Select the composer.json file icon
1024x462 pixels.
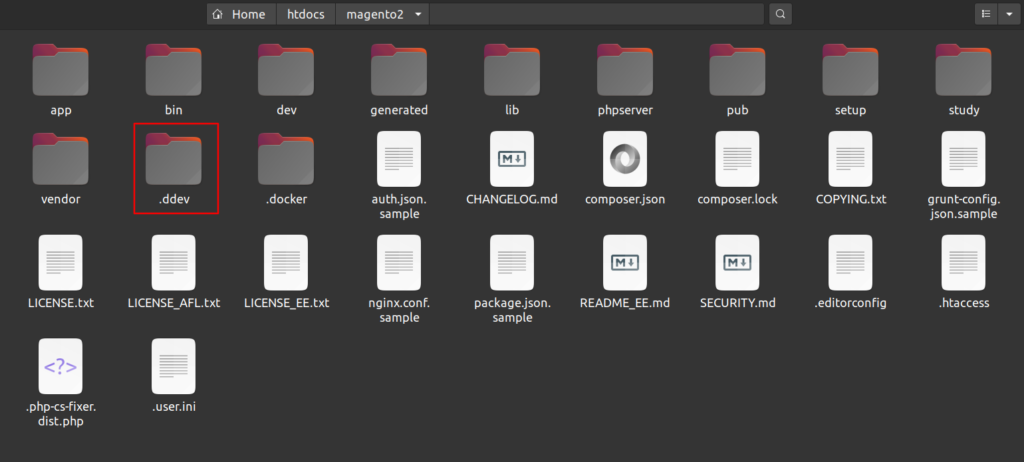click(x=625, y=159)
